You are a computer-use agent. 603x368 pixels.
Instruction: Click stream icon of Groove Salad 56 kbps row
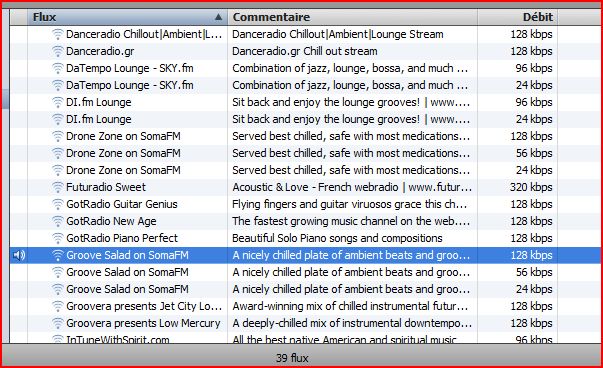(57, 272)
